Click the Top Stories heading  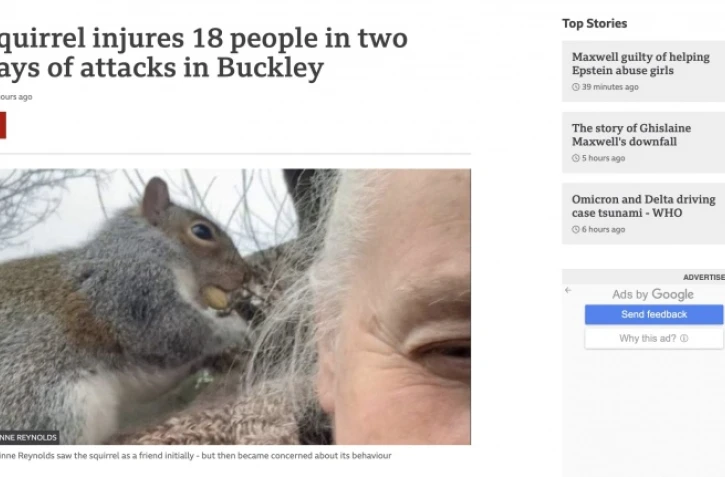pyautogui.click(x=595, y=24)
